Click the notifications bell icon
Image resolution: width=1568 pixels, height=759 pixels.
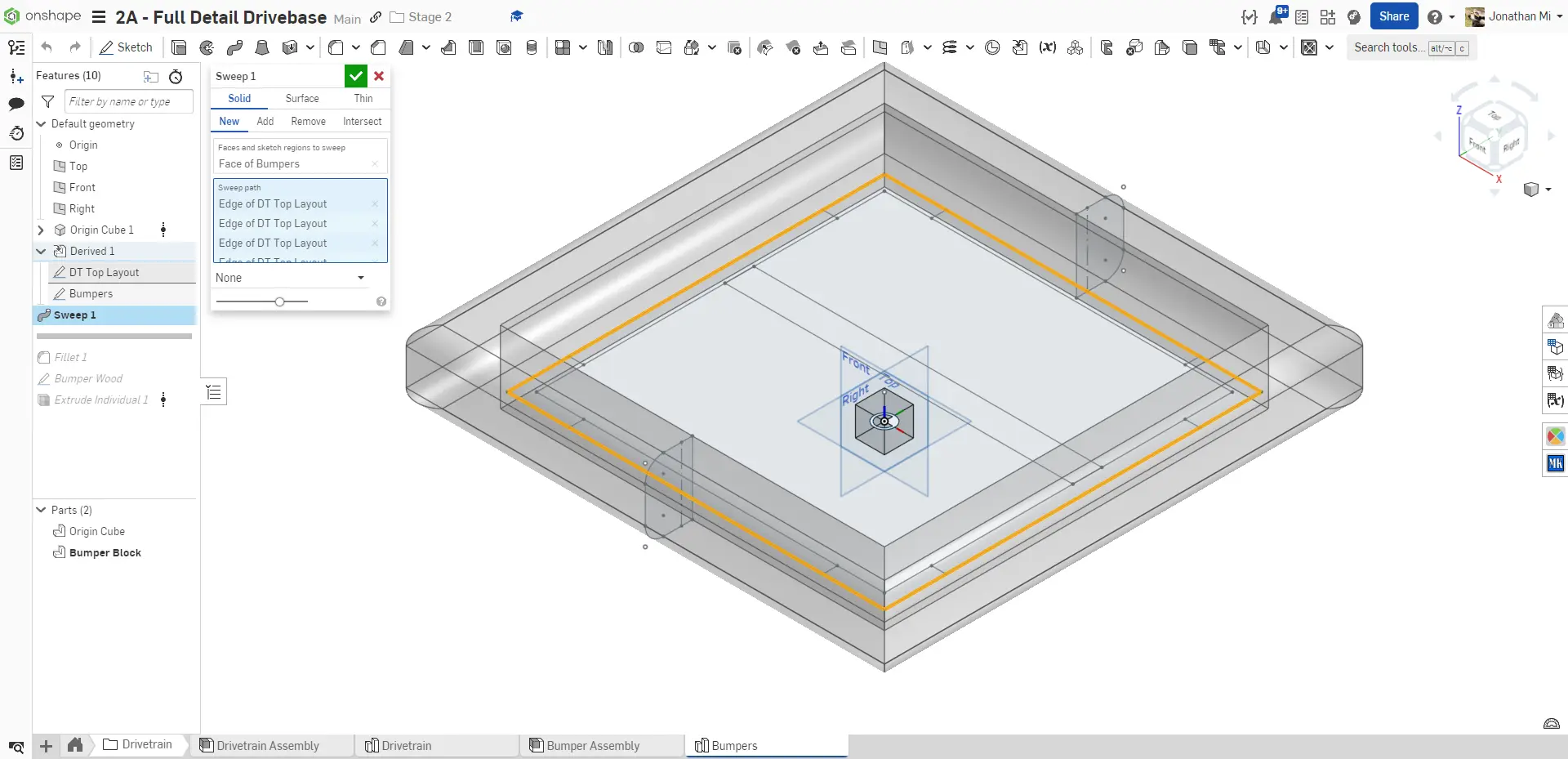pos(1276,17)
